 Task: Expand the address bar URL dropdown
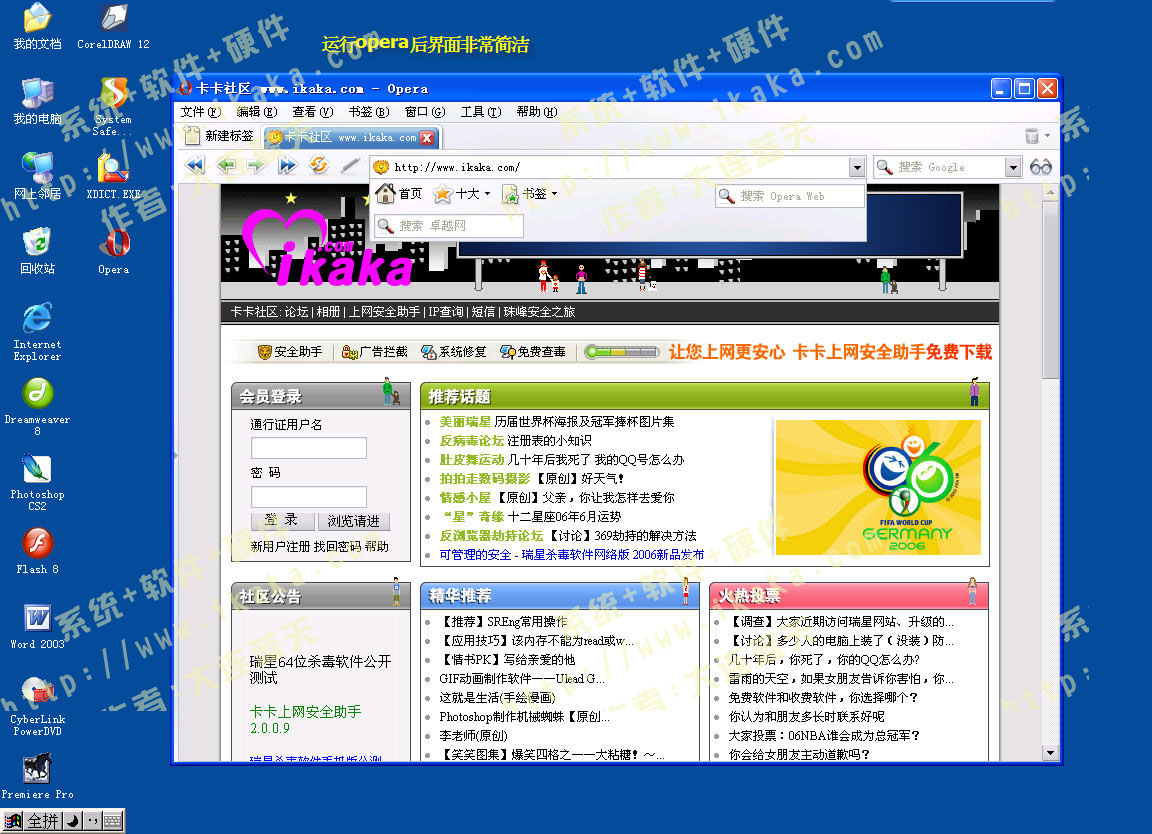coord(857,168)
